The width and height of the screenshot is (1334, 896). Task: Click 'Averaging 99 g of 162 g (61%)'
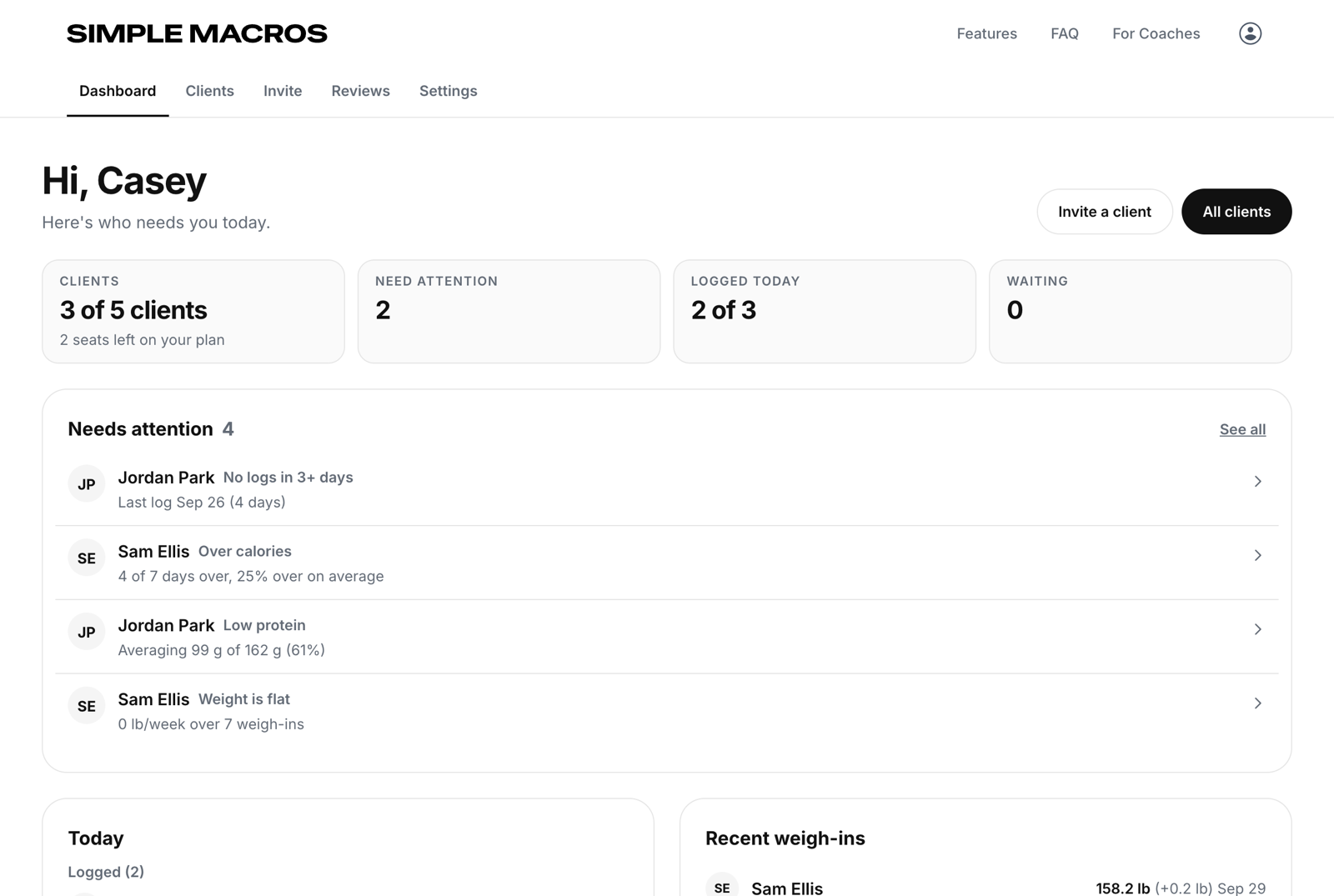[222, 650]
